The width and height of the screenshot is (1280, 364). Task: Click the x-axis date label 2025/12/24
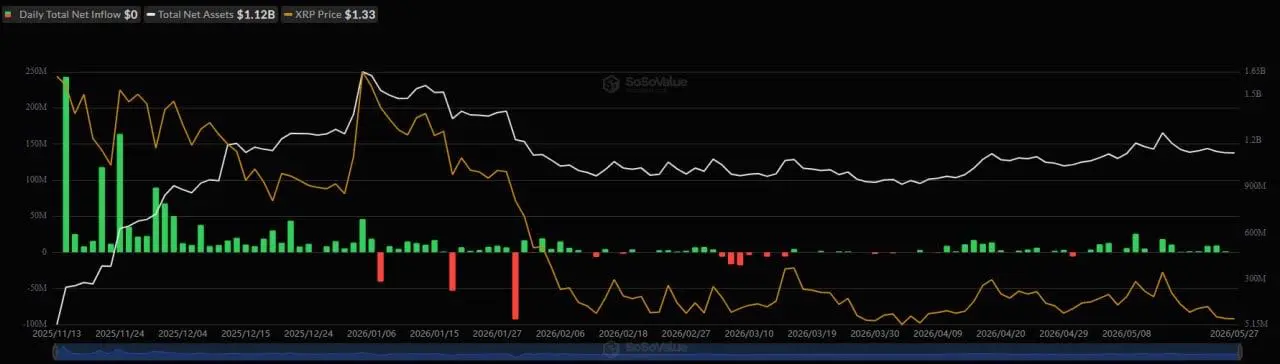pyautogui.click(x=308, y=333)
